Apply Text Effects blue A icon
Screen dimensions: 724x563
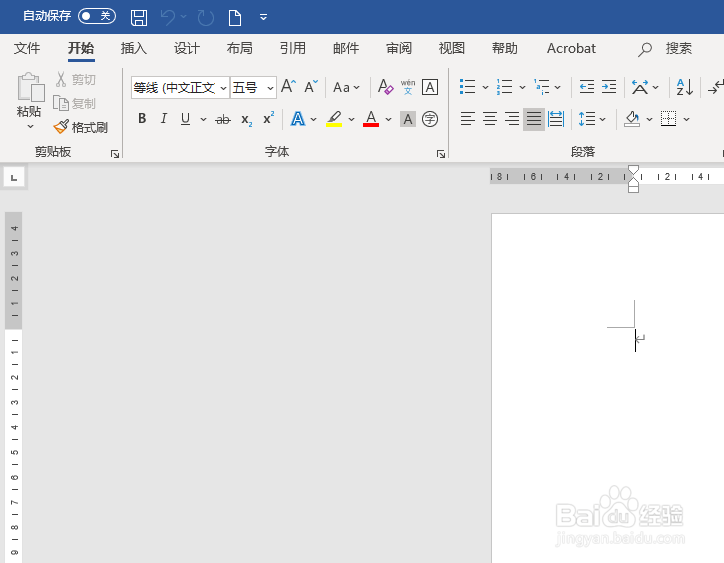(298, 119)
